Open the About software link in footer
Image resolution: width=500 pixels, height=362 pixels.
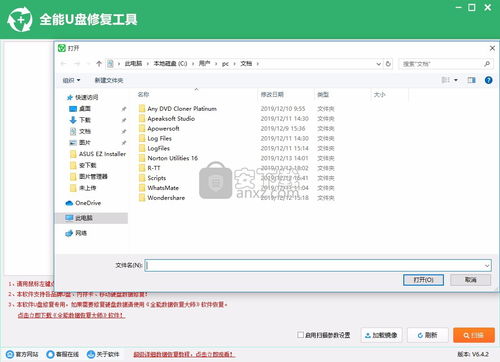(x=103, y=354)
